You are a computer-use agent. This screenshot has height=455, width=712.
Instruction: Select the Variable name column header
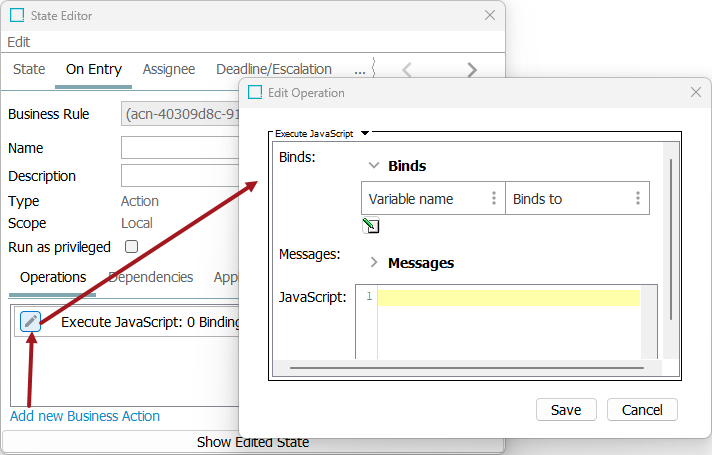433,198
